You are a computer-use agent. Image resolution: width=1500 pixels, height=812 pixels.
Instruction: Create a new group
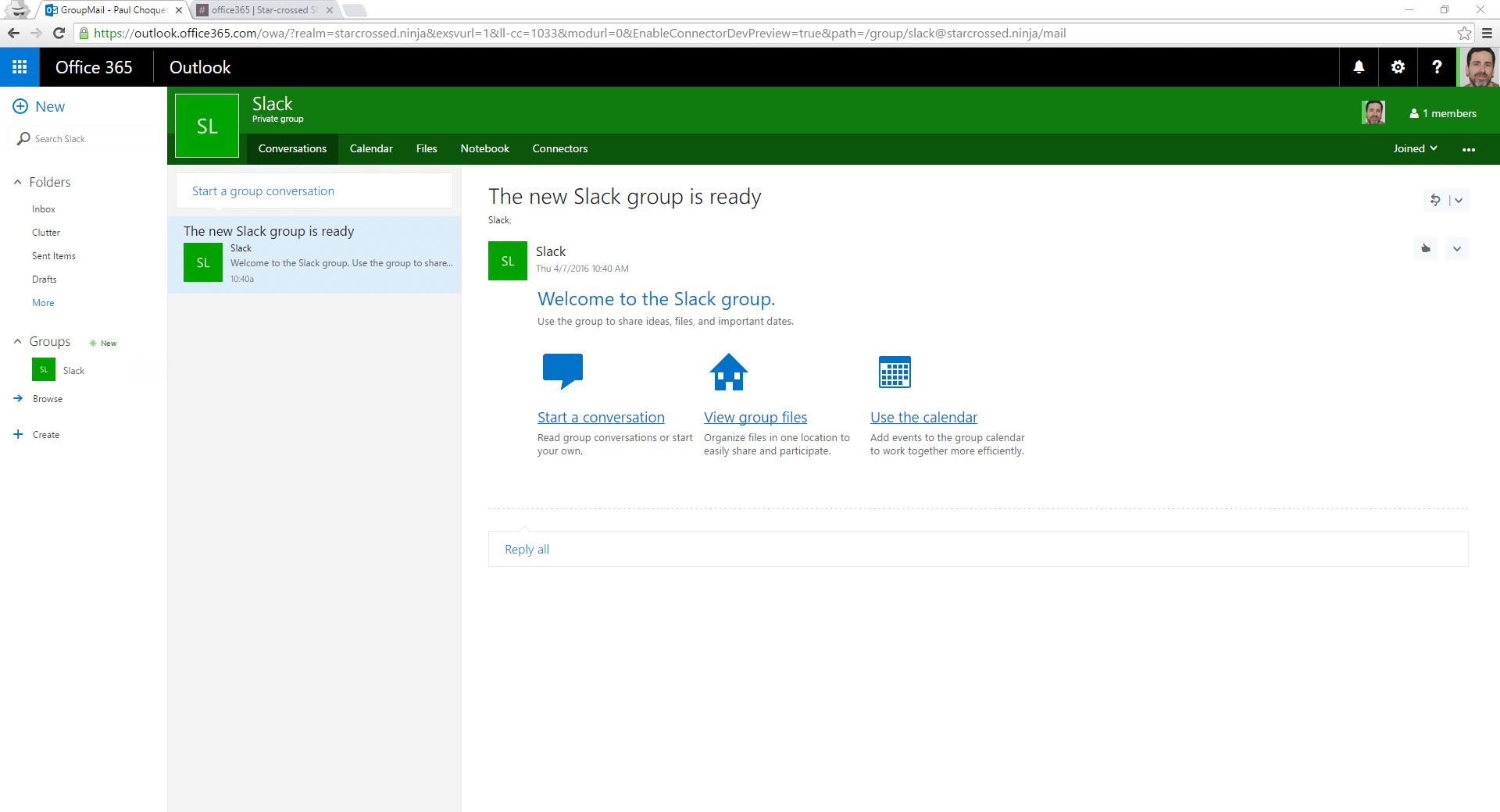[37, 434]
